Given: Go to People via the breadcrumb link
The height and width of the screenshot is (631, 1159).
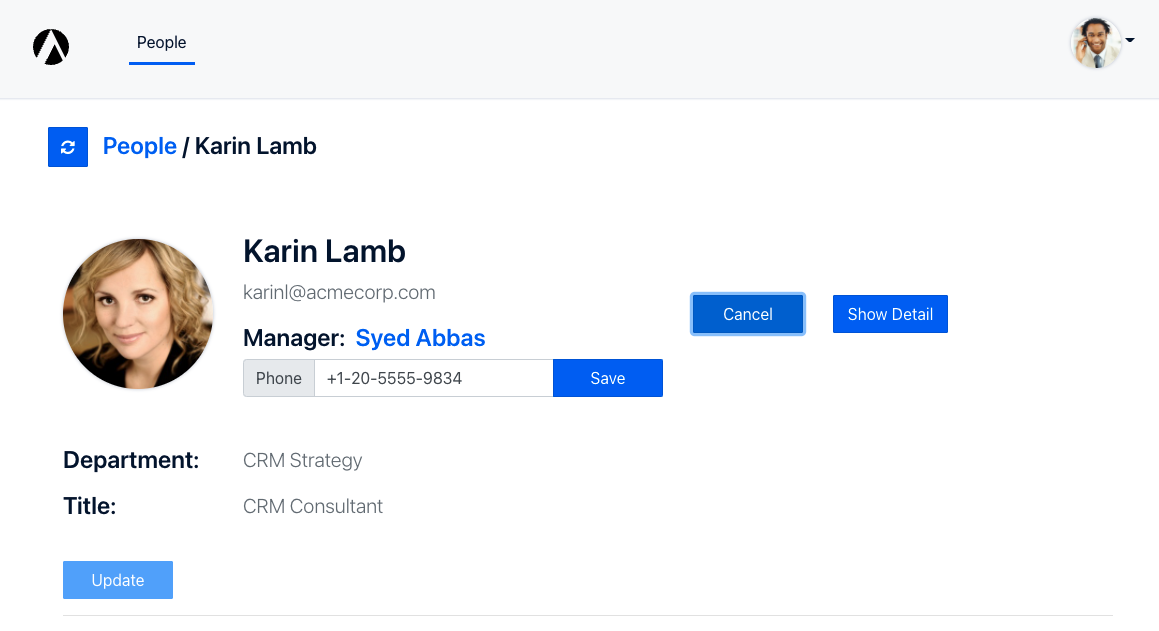Looking at the screenshot, I should 140,147.
